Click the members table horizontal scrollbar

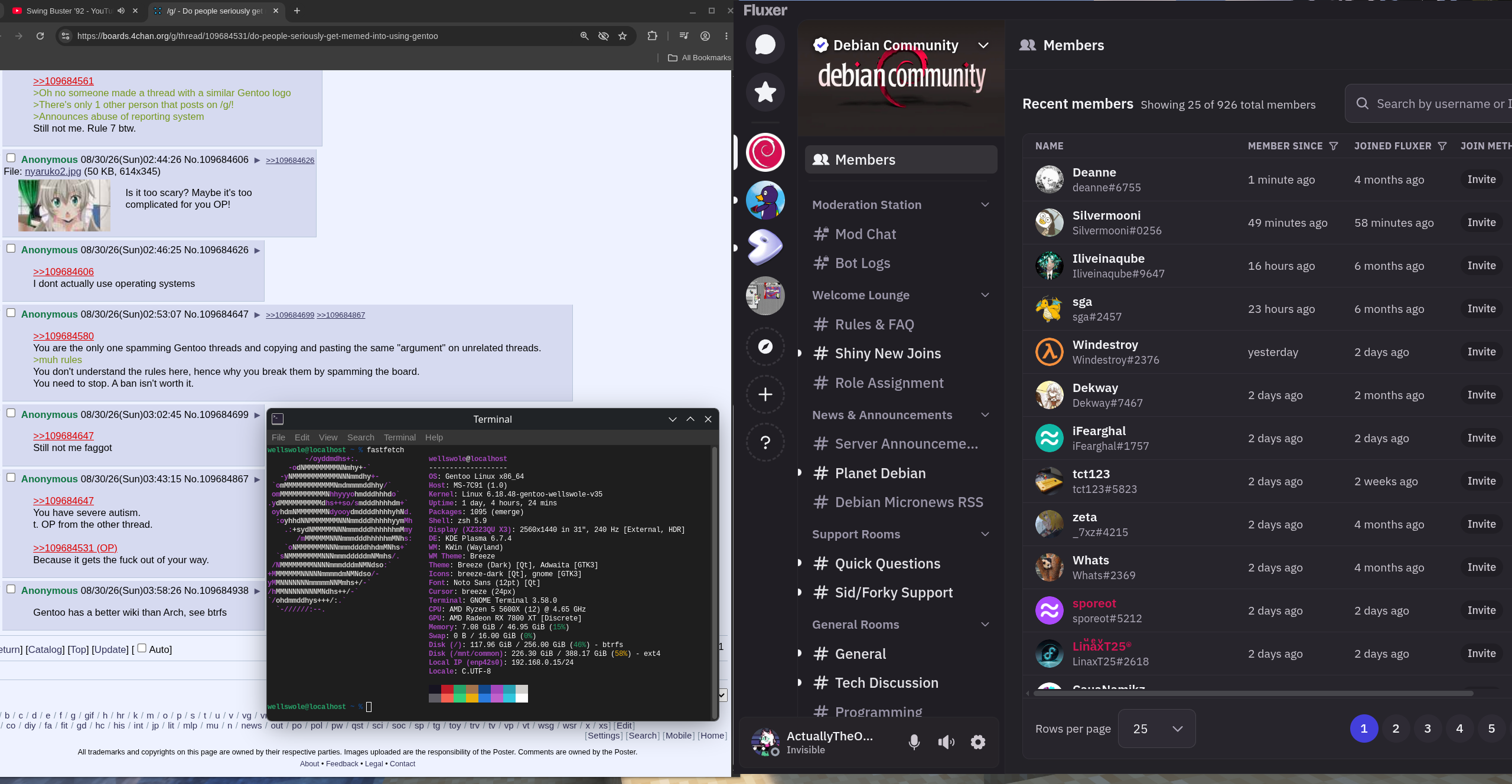pyautogui.click(x=1253, y=694)
